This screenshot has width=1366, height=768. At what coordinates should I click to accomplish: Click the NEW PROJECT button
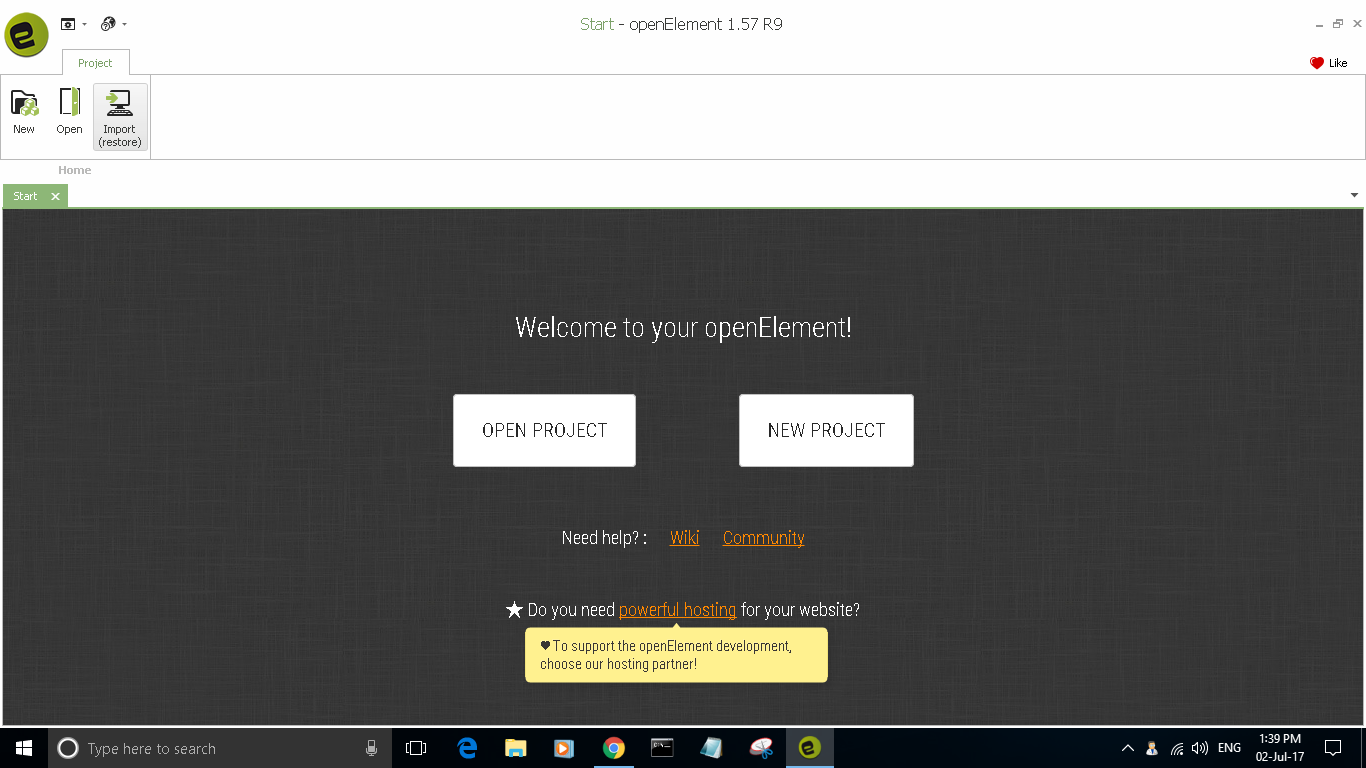click(x=826, y=430)
